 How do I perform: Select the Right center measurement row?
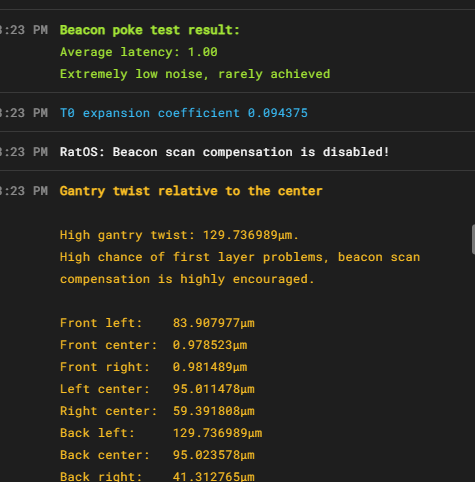coord(157,411)
